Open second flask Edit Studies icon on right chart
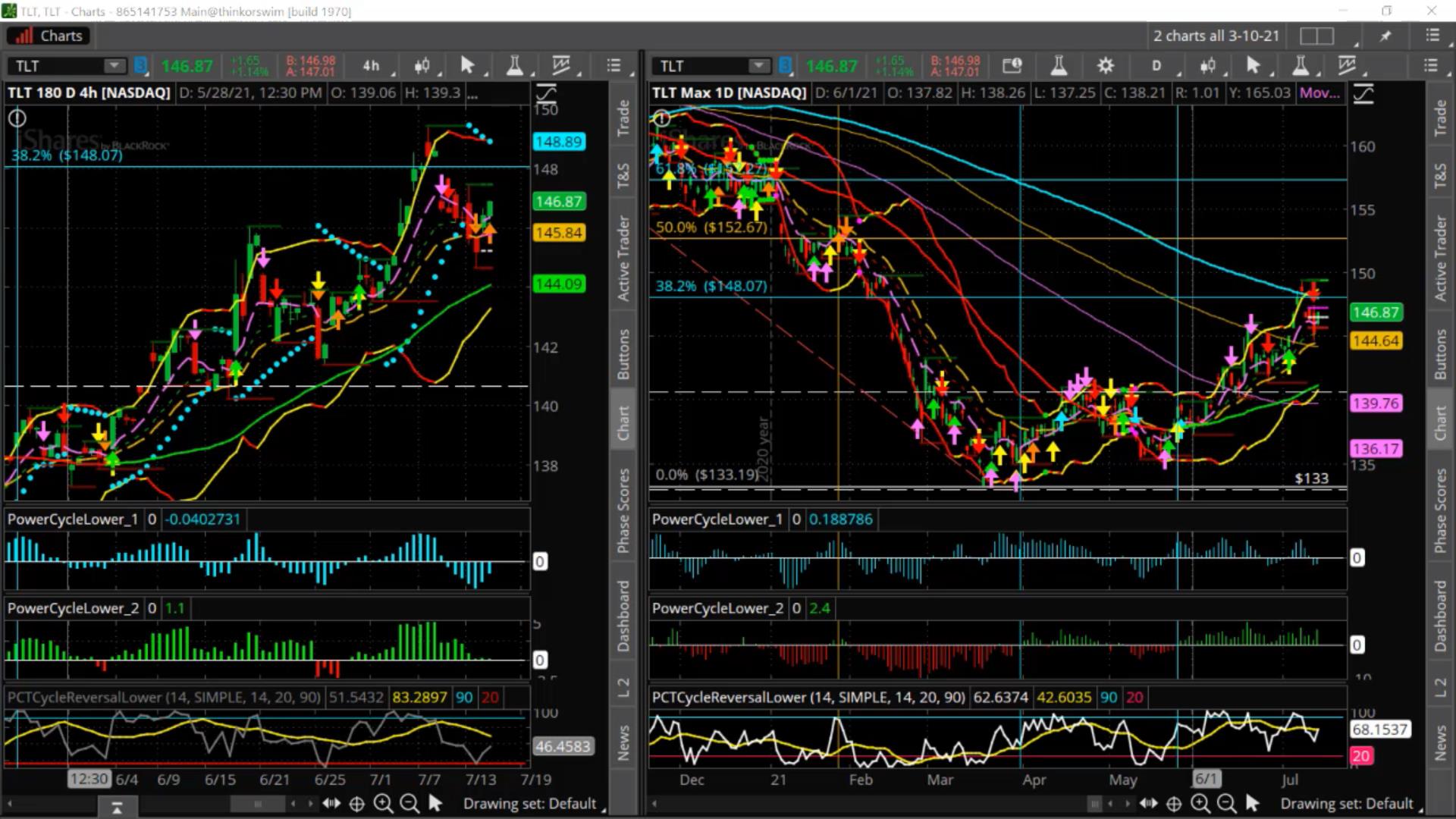Viewport: 1456px width, 819px height. [x=1301, y=66]
